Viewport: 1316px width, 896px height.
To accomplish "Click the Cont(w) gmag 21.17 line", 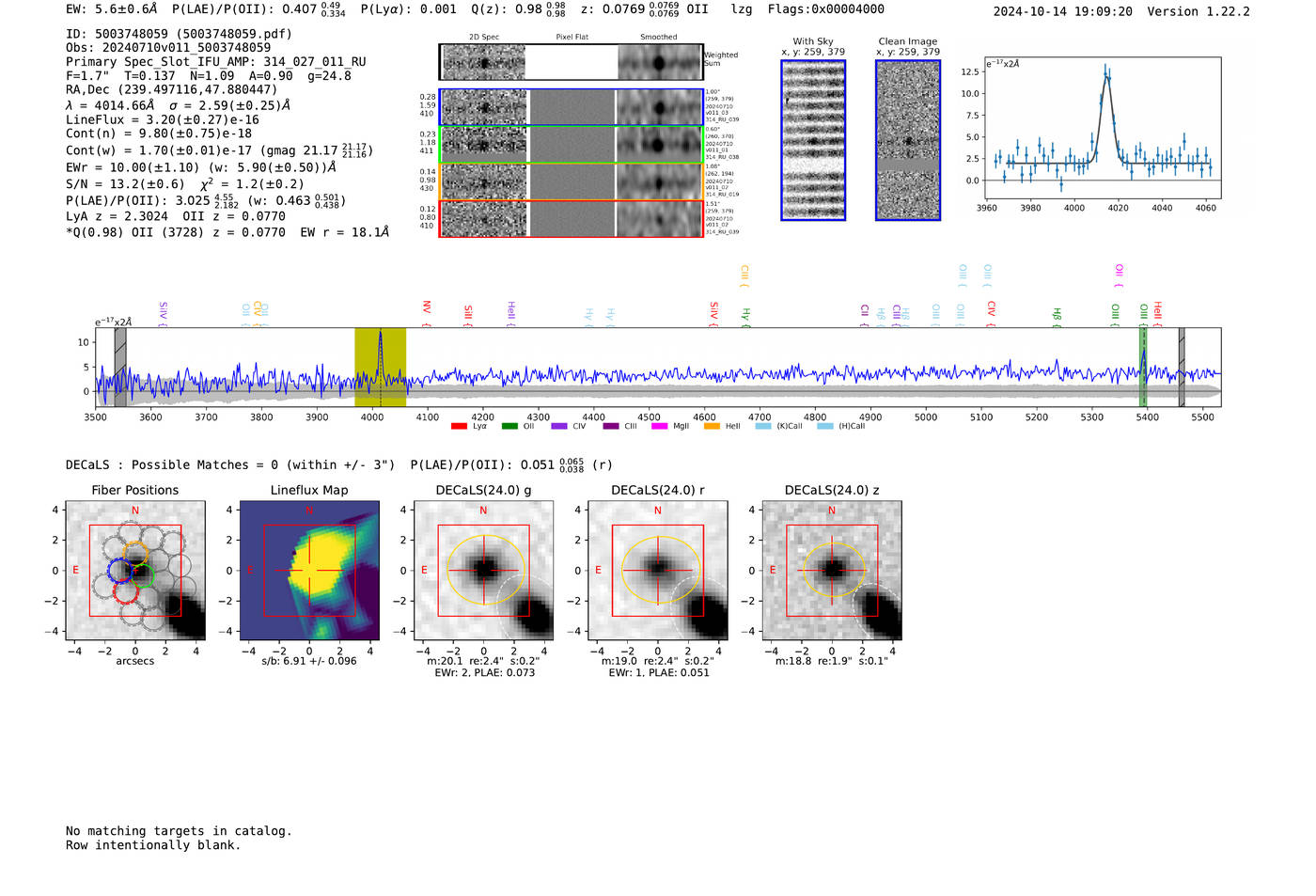I will [220, 150].
